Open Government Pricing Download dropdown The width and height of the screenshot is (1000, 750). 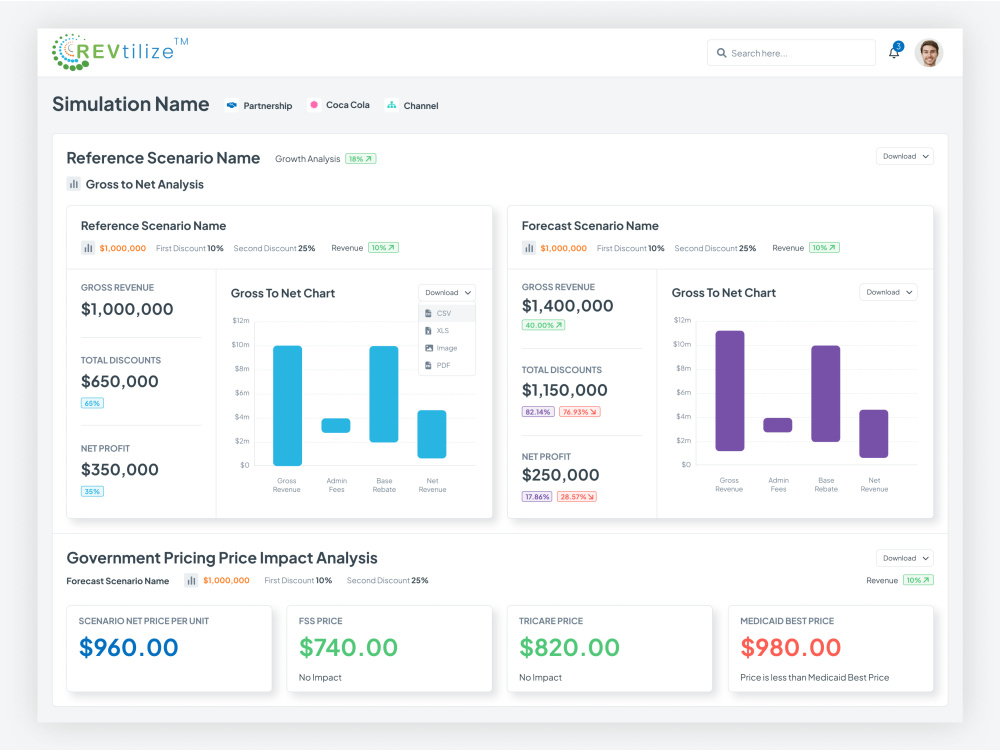pyautogui.click(x=904, y=558)
